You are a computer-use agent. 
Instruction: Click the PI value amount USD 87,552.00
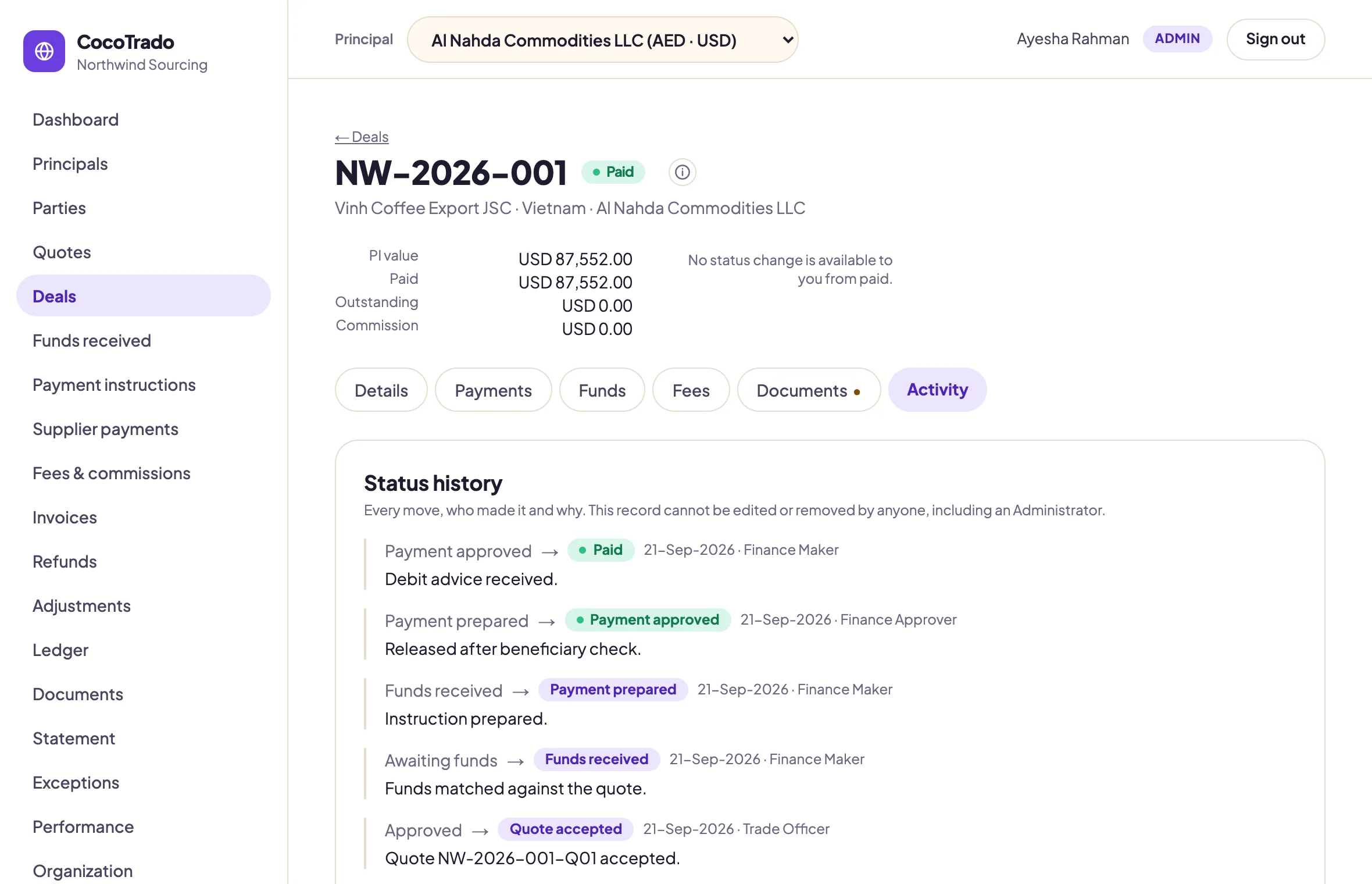tap(575, 259)
